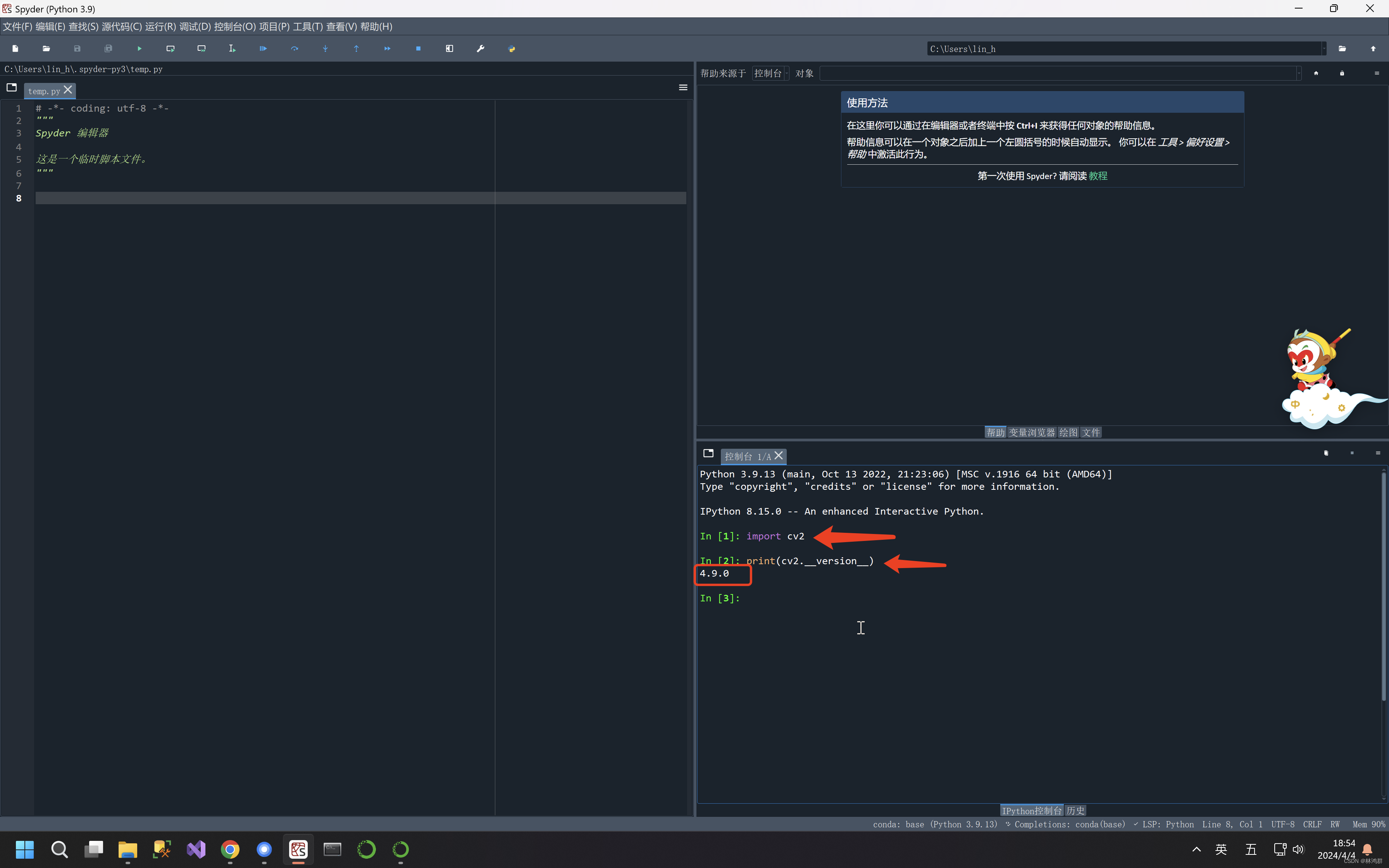
Task: Open the 文件(F) menu
Action: pos(17,26)
